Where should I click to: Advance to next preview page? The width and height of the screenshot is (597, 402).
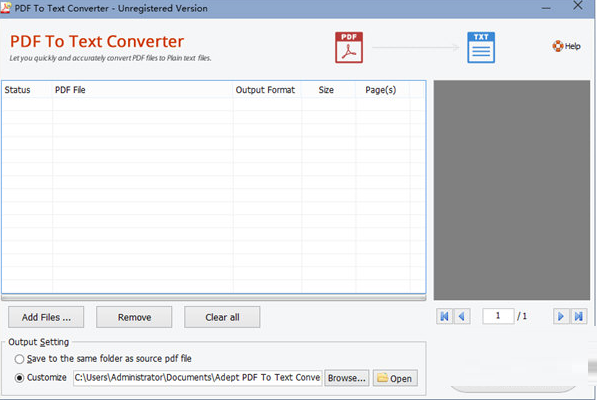coord(561,316)
